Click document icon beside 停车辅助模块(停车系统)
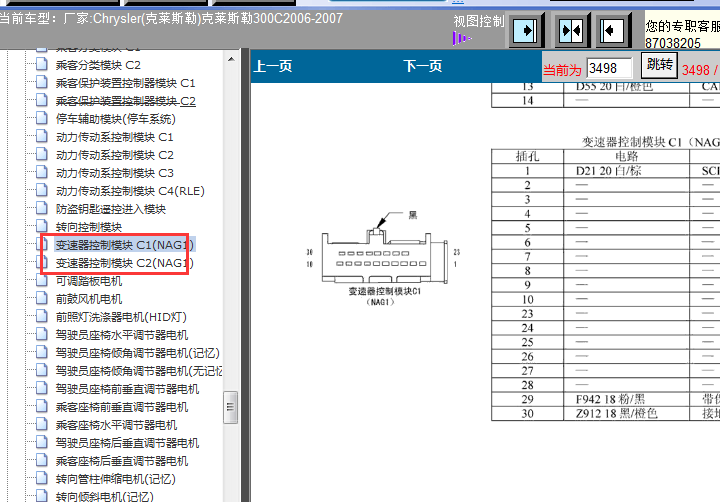Viewport: 720px width, 502px height. tap(41, 118)
